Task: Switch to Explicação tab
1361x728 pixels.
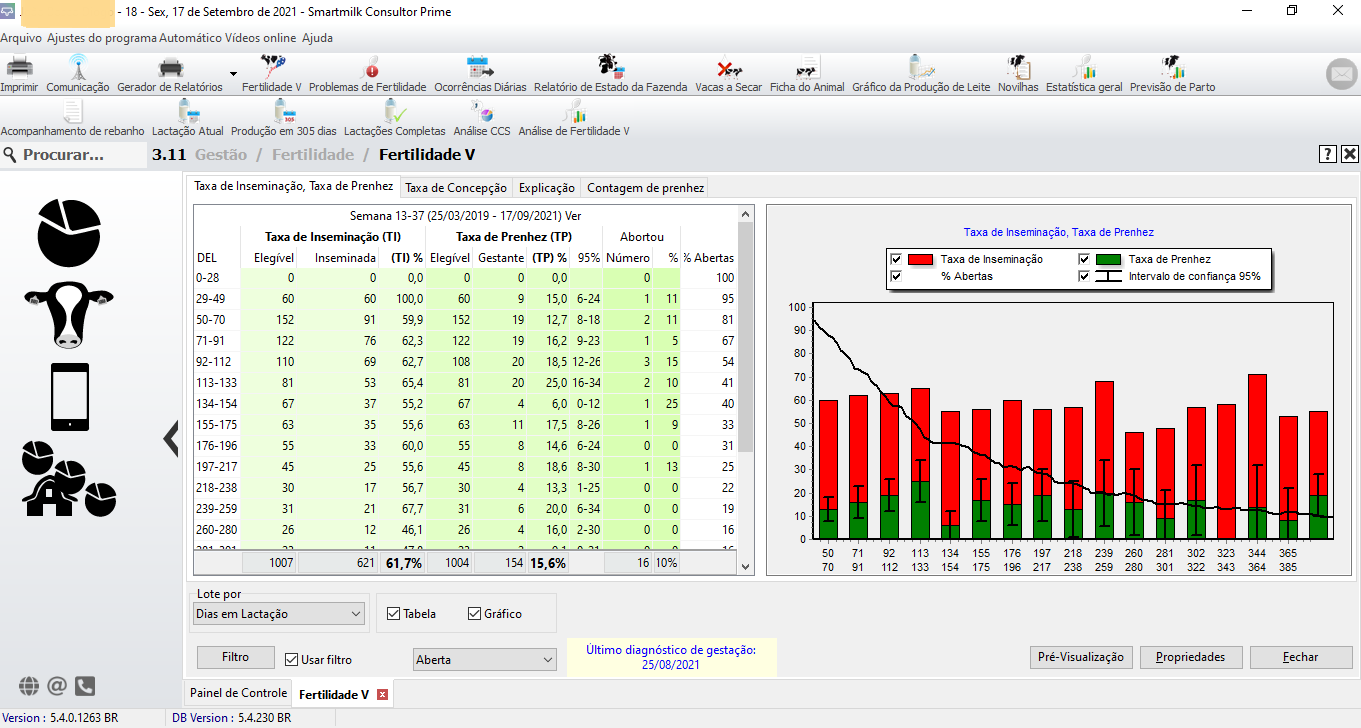Action: click(x=547, y=188)
